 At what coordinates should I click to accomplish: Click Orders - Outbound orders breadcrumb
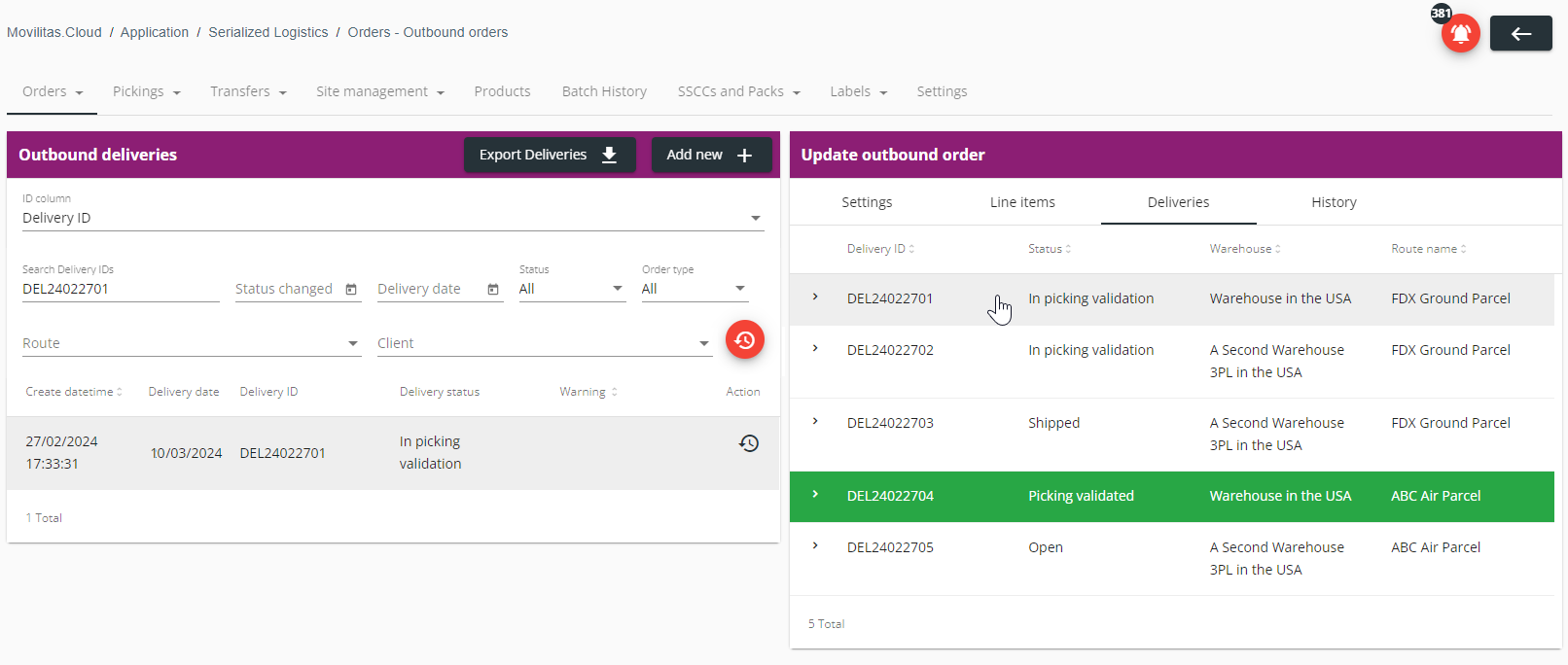[428, 32]
